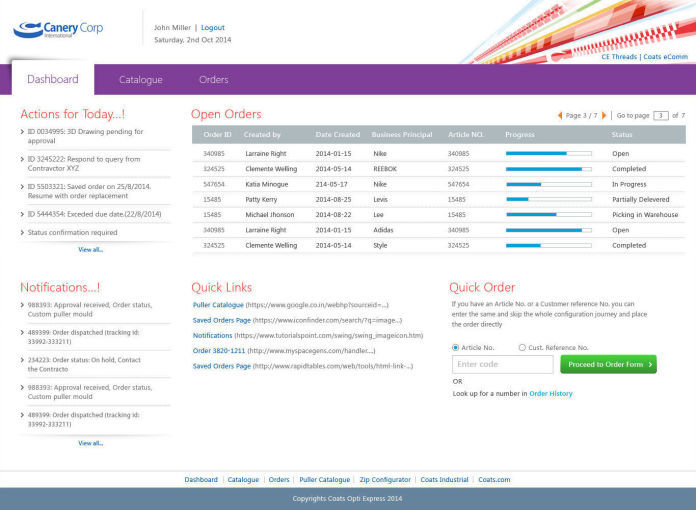Screen dimensions: 696x510
Task: Click Order ID column header
Action: pos(218,134)
